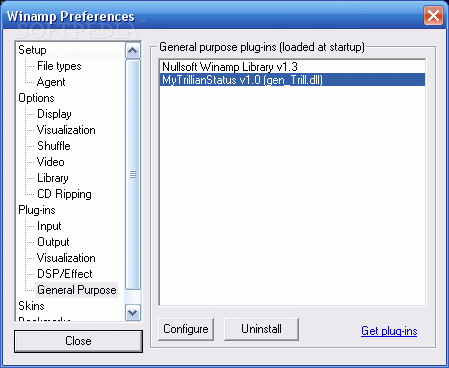Click the Uninstall button
Screen dimensions: 449x368
pos(261,329)
